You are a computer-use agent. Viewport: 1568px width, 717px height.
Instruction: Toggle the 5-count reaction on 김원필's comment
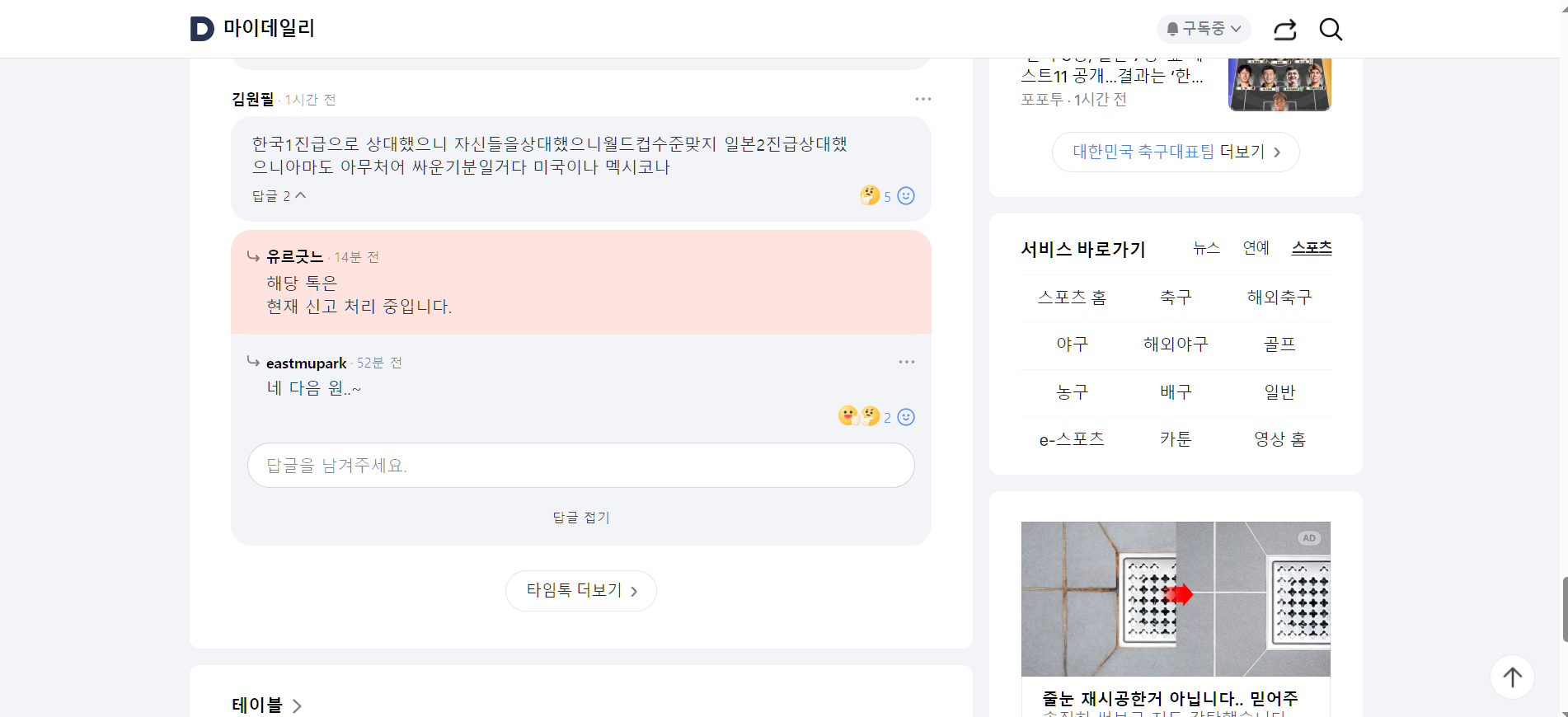tap(877, 196)
